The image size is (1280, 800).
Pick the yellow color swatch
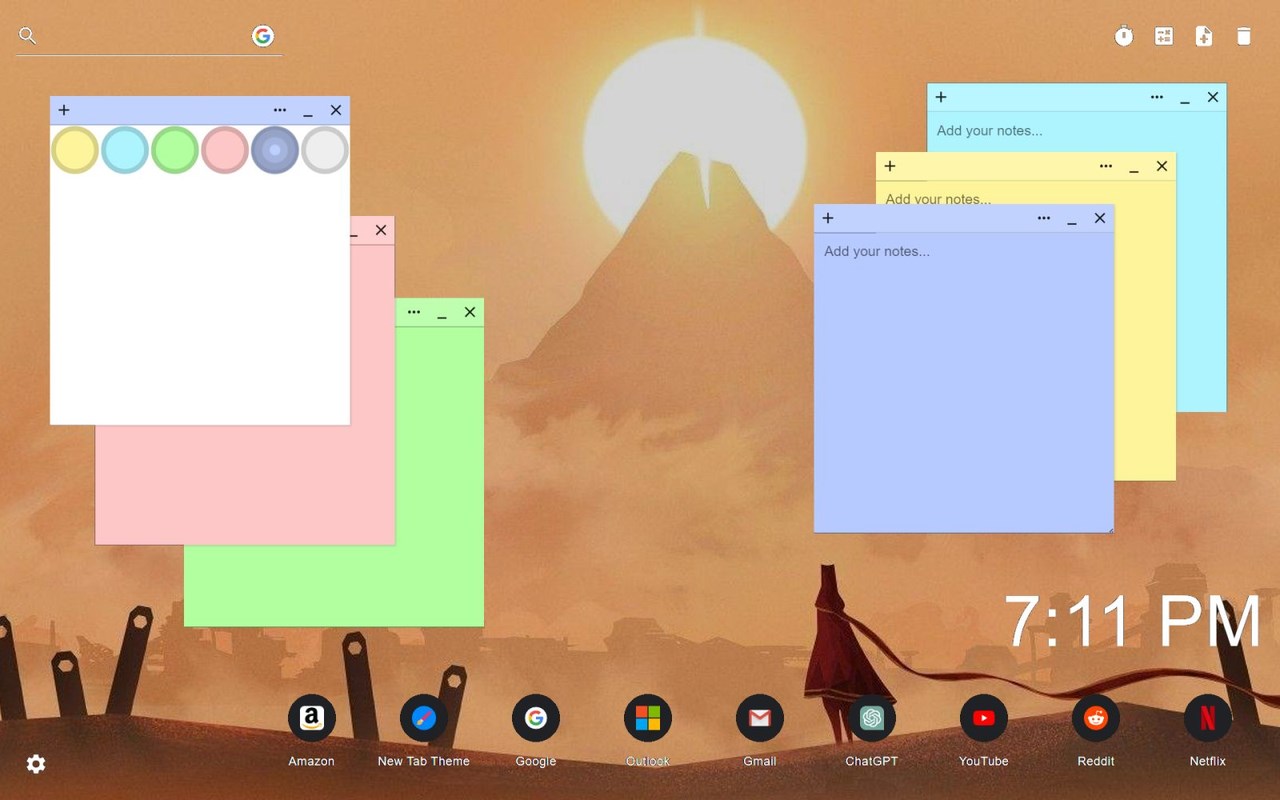[x=75, y=150]
